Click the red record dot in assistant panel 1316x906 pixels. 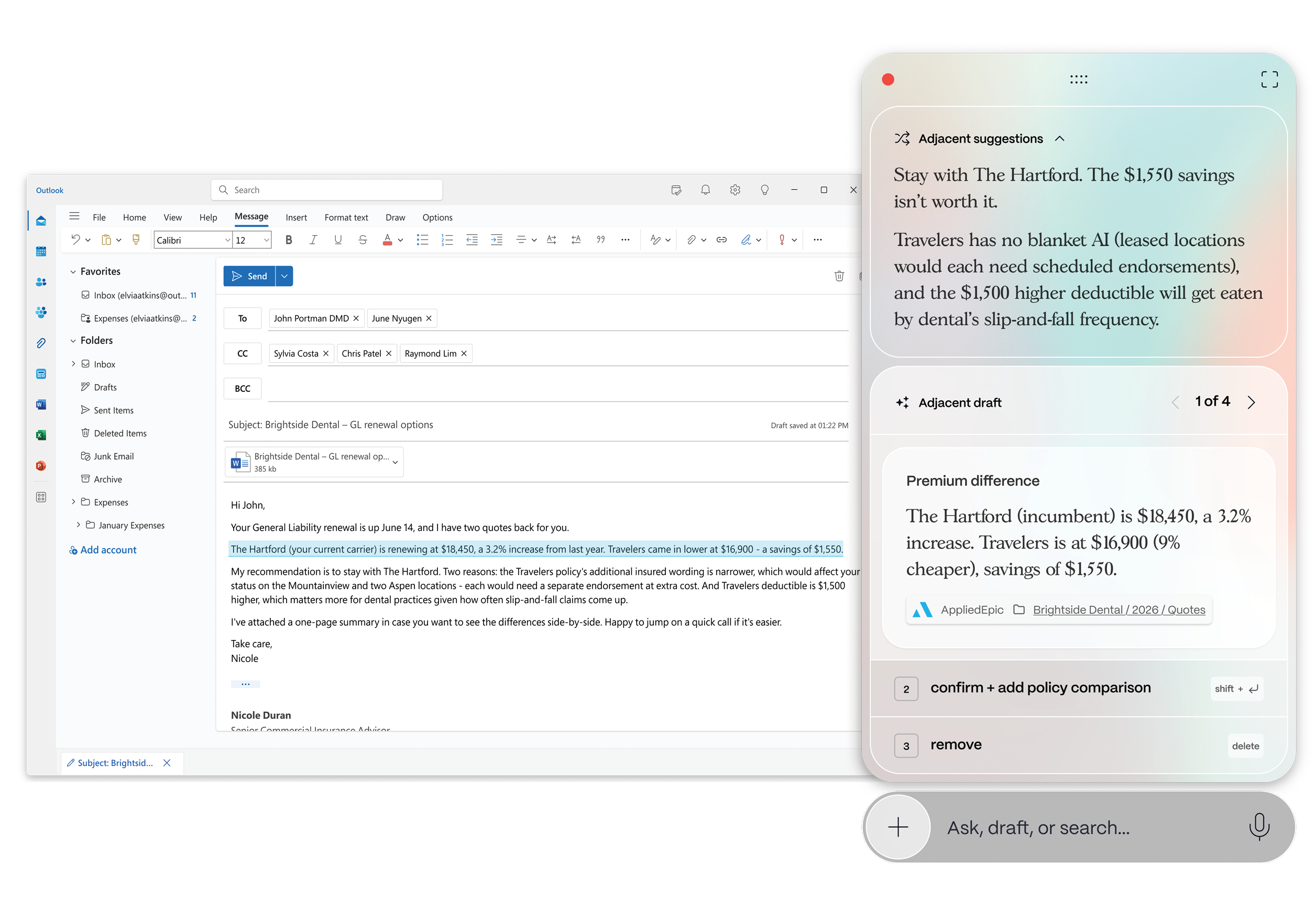[x=888, y=80]
